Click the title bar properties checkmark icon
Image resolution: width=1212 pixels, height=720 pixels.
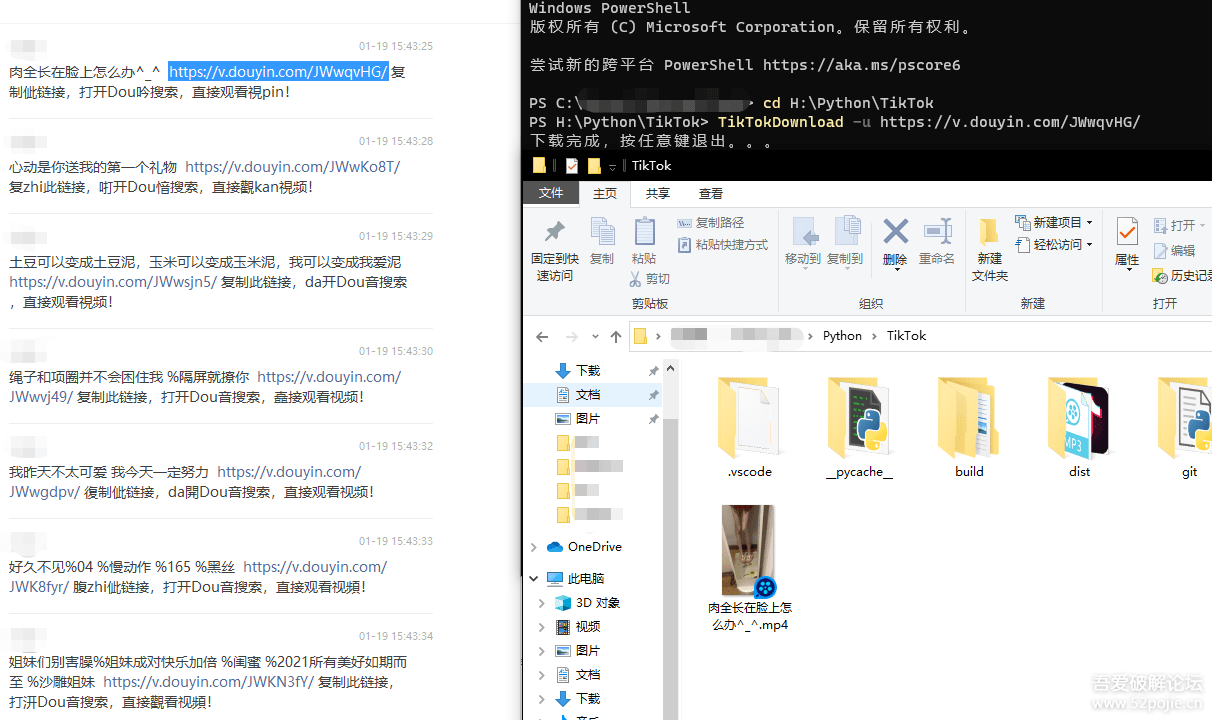click(572, 166)
